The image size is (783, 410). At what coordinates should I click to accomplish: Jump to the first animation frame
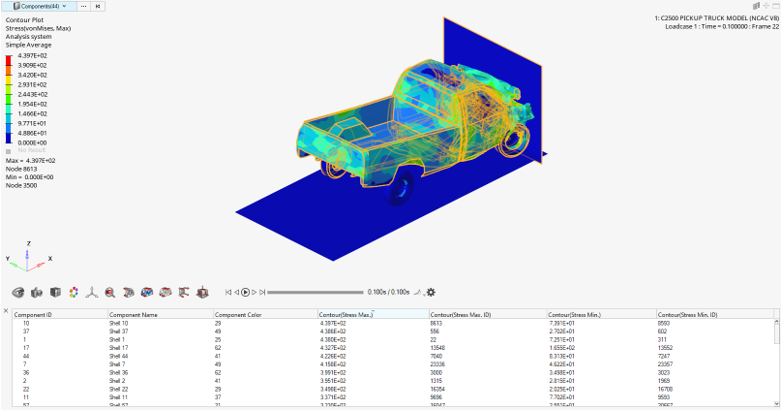click(228, 292)
